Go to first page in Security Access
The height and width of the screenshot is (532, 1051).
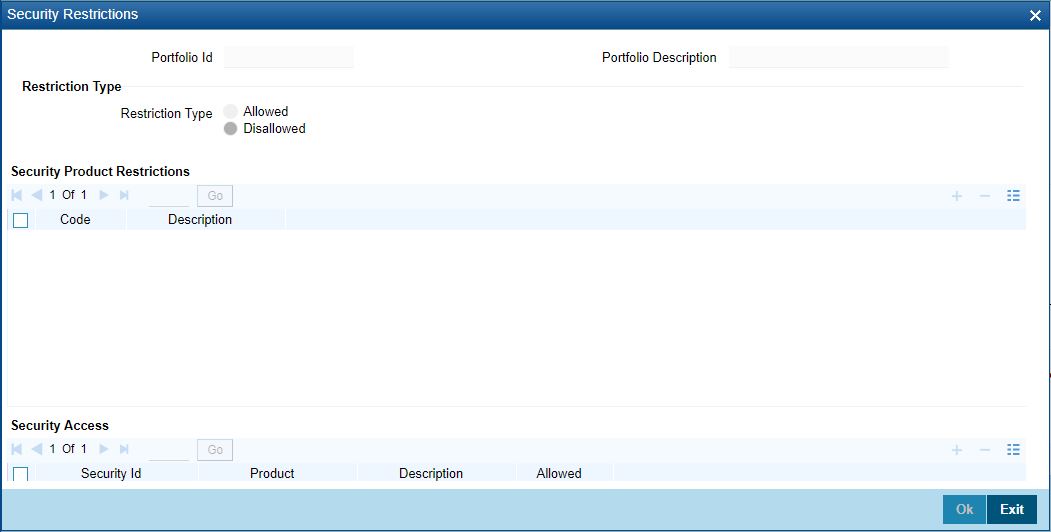[x=17, y=449]
